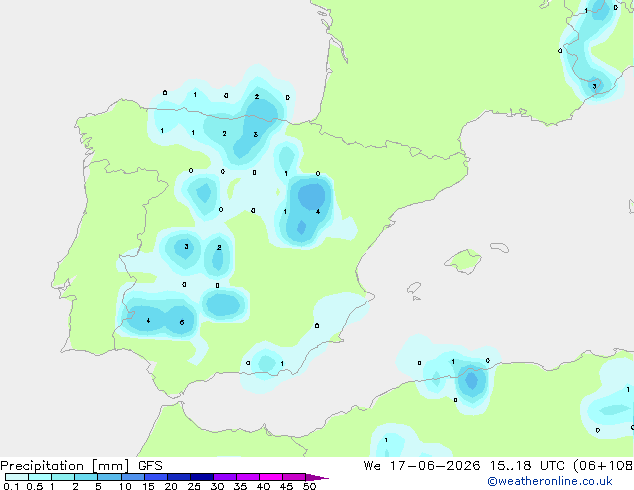This screenshot has width=634, height=490.
Task: Click the '15..18 UTC' time range text
Action: (528, 466)
